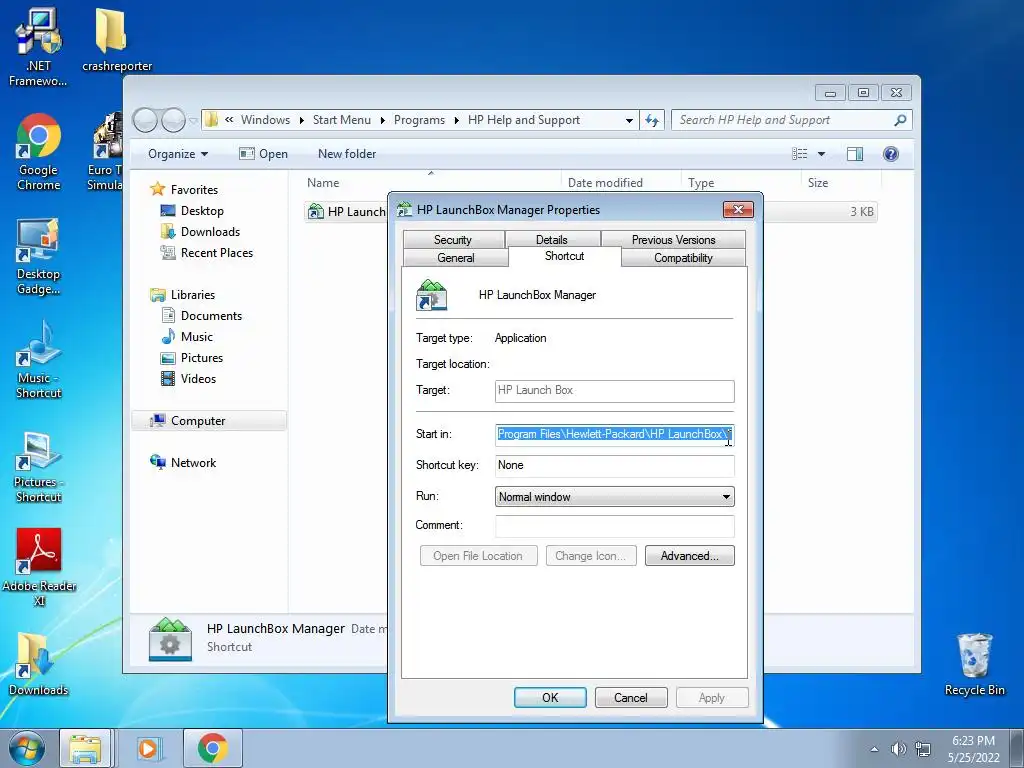Open the Organize dropdown menu
This screenshot has width=1024, height=768.
178,154
